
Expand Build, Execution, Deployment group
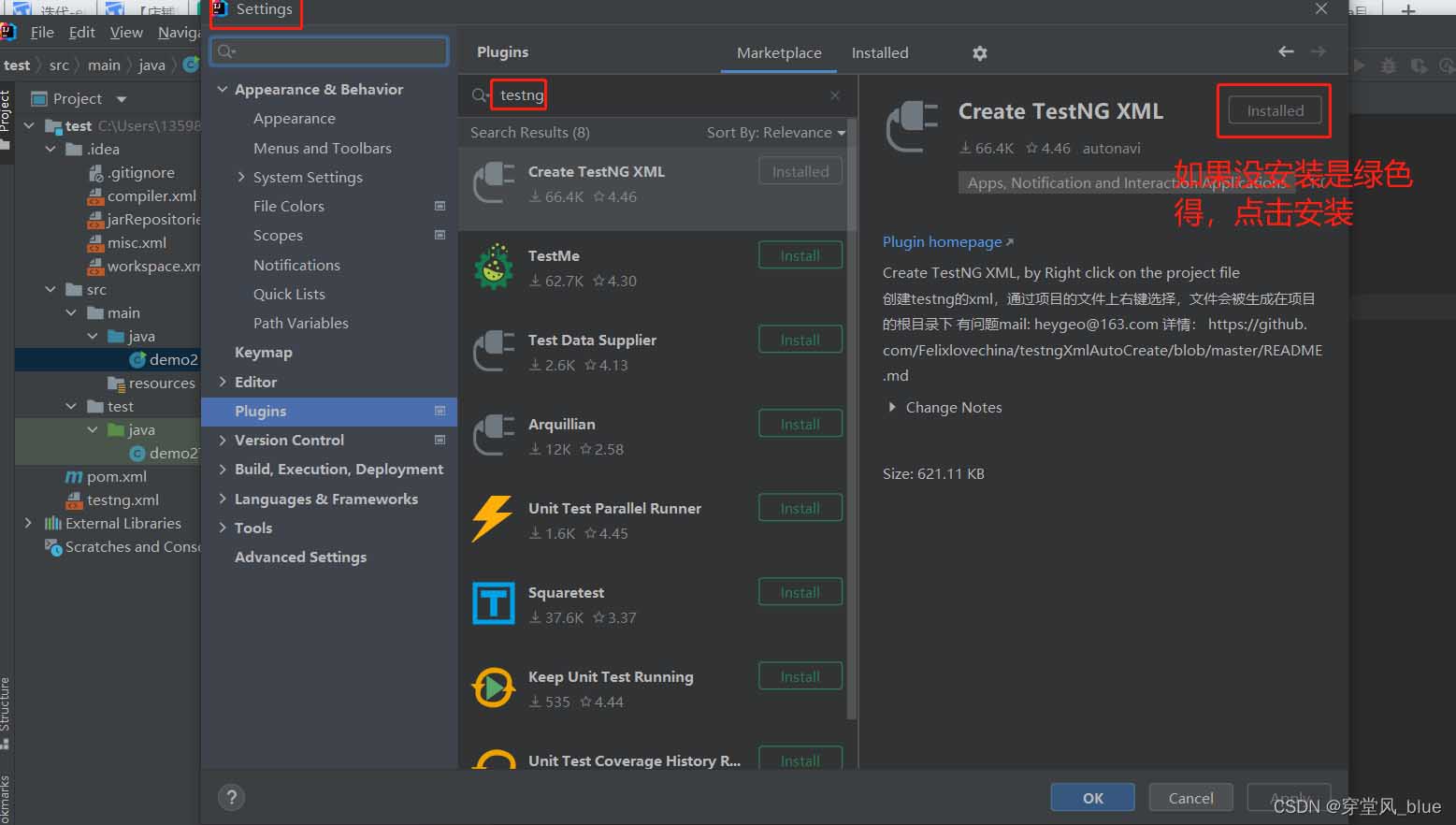click(x=223, y=469)
